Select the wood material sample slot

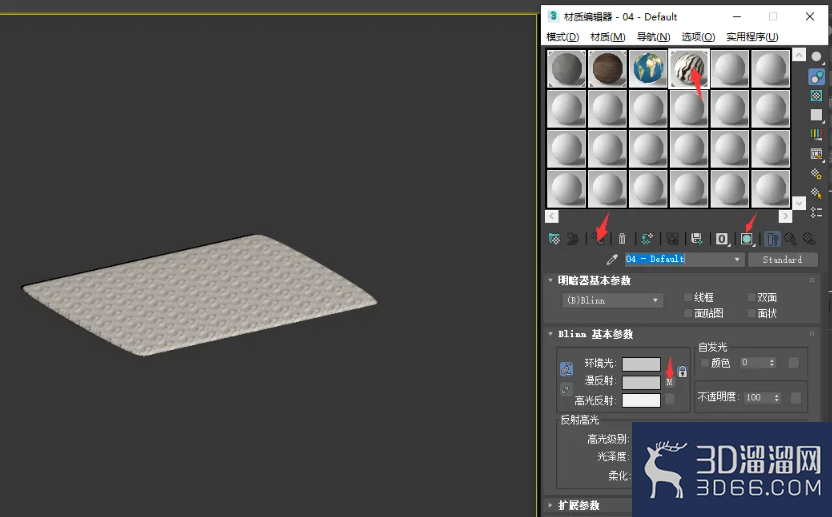coord(608,68)
